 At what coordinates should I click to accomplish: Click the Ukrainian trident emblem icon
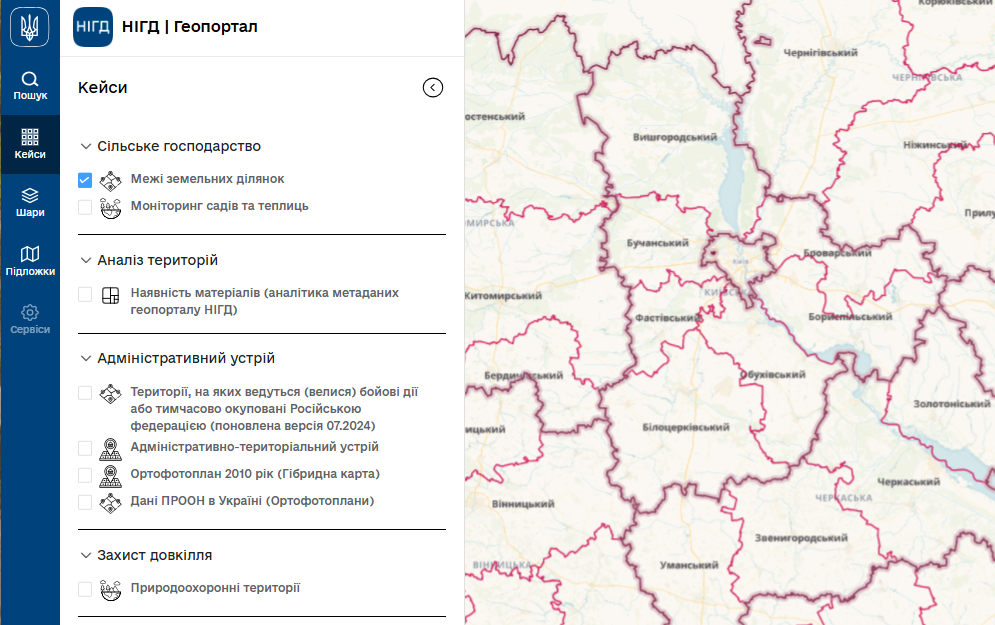point(30,27)
